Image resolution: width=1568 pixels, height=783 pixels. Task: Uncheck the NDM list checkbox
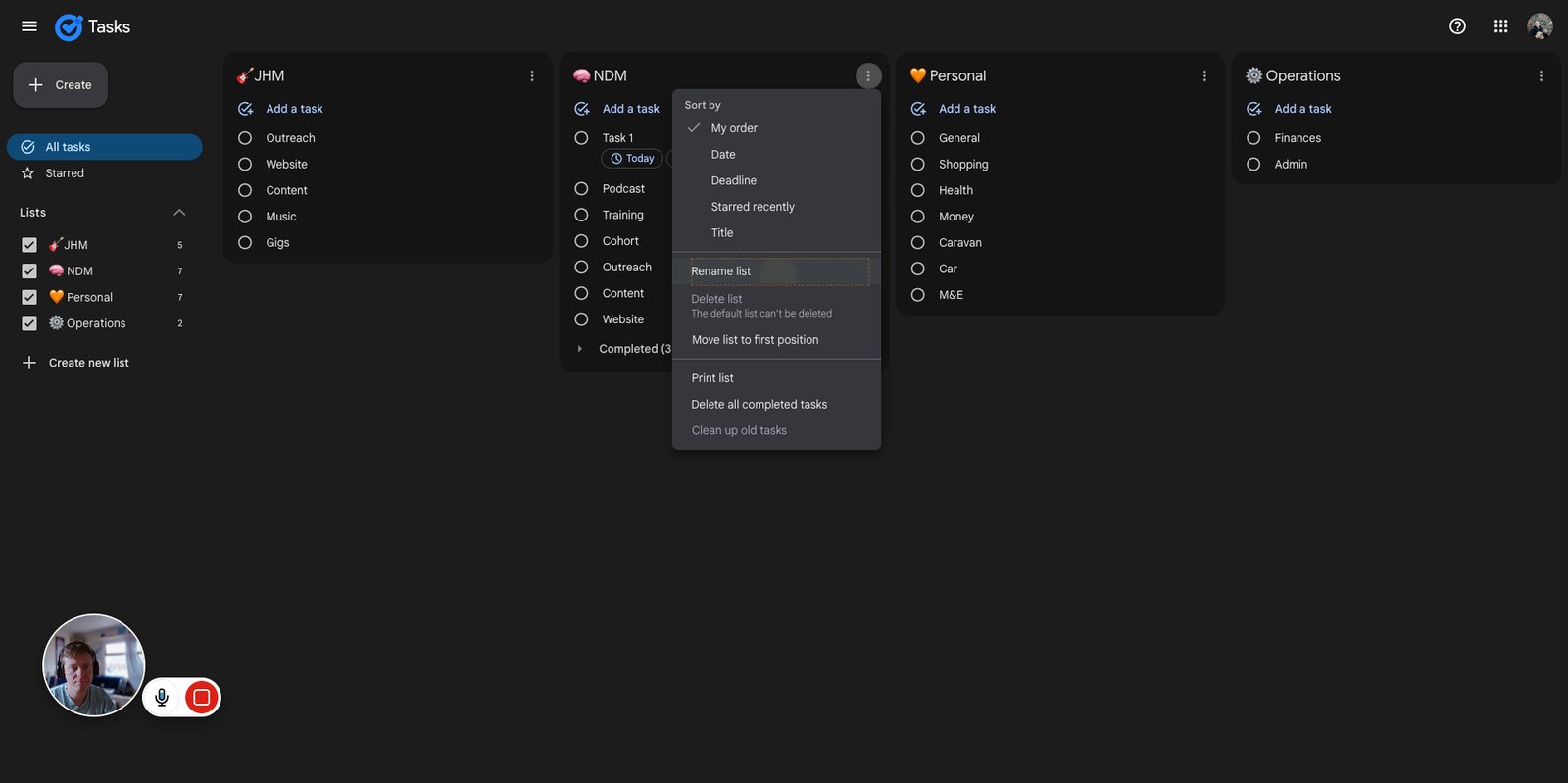coord(29,271)
